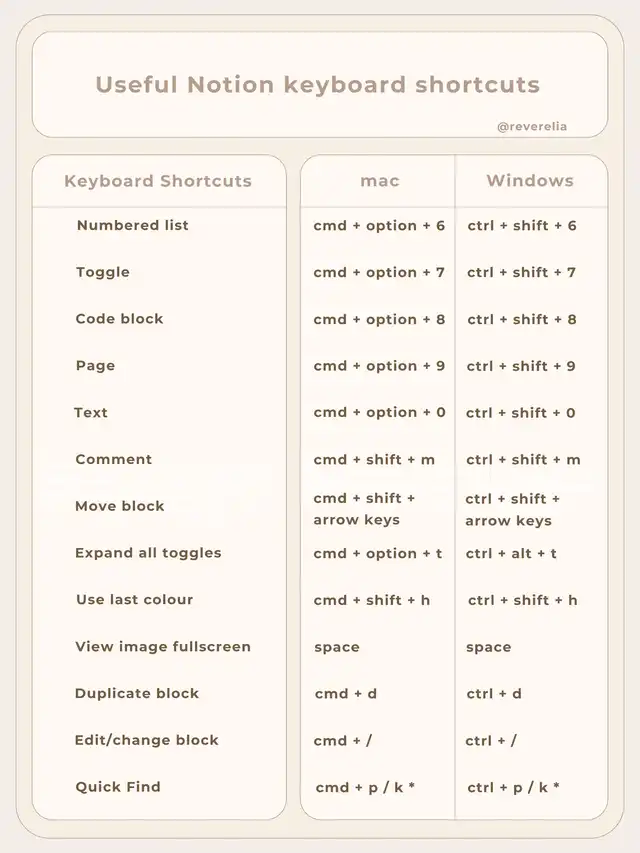Click the 'Toggle' row label
Viewport: 640px width, 853px height.
click(x=103, y=272)
